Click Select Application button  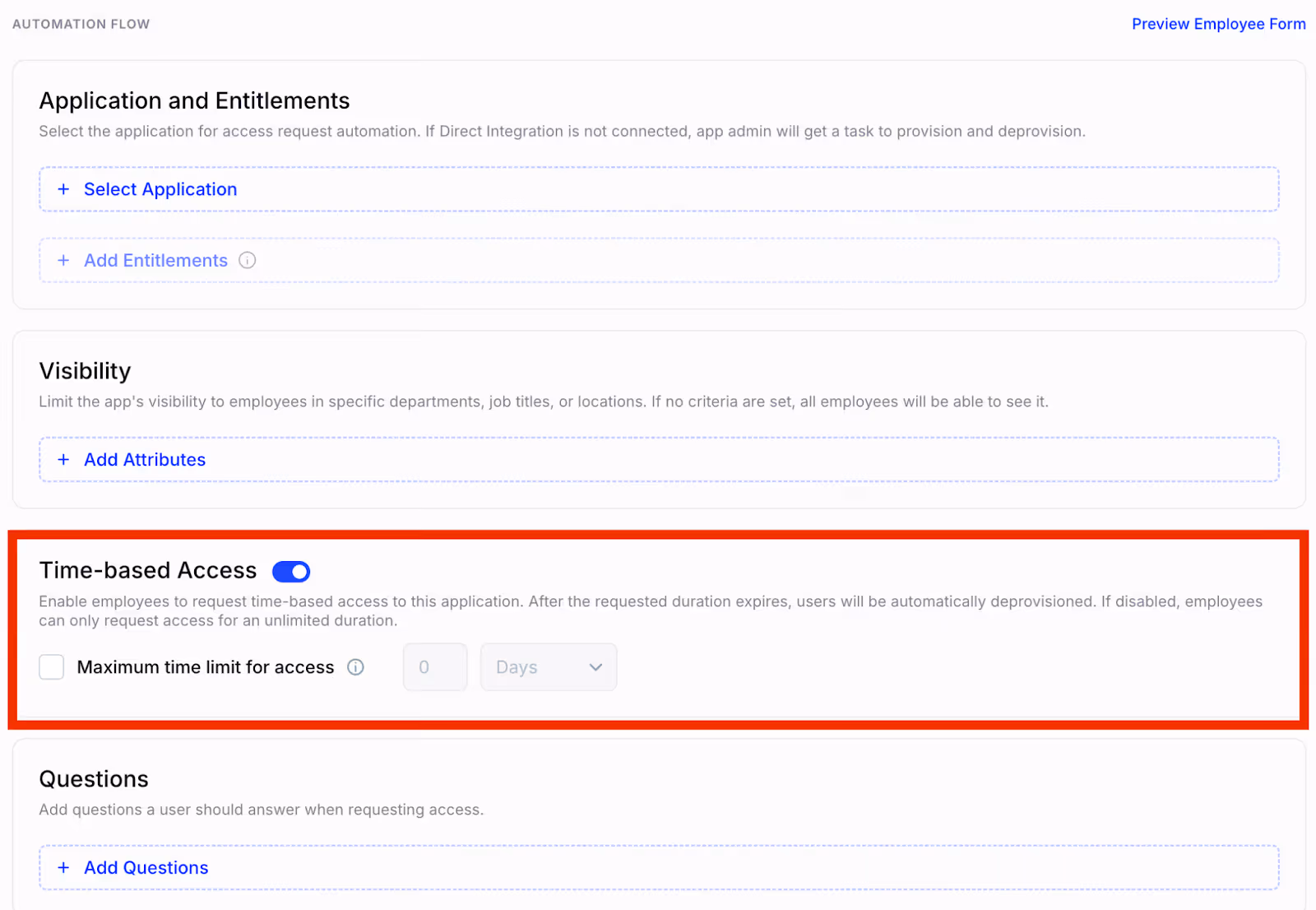tap(659, 189)
